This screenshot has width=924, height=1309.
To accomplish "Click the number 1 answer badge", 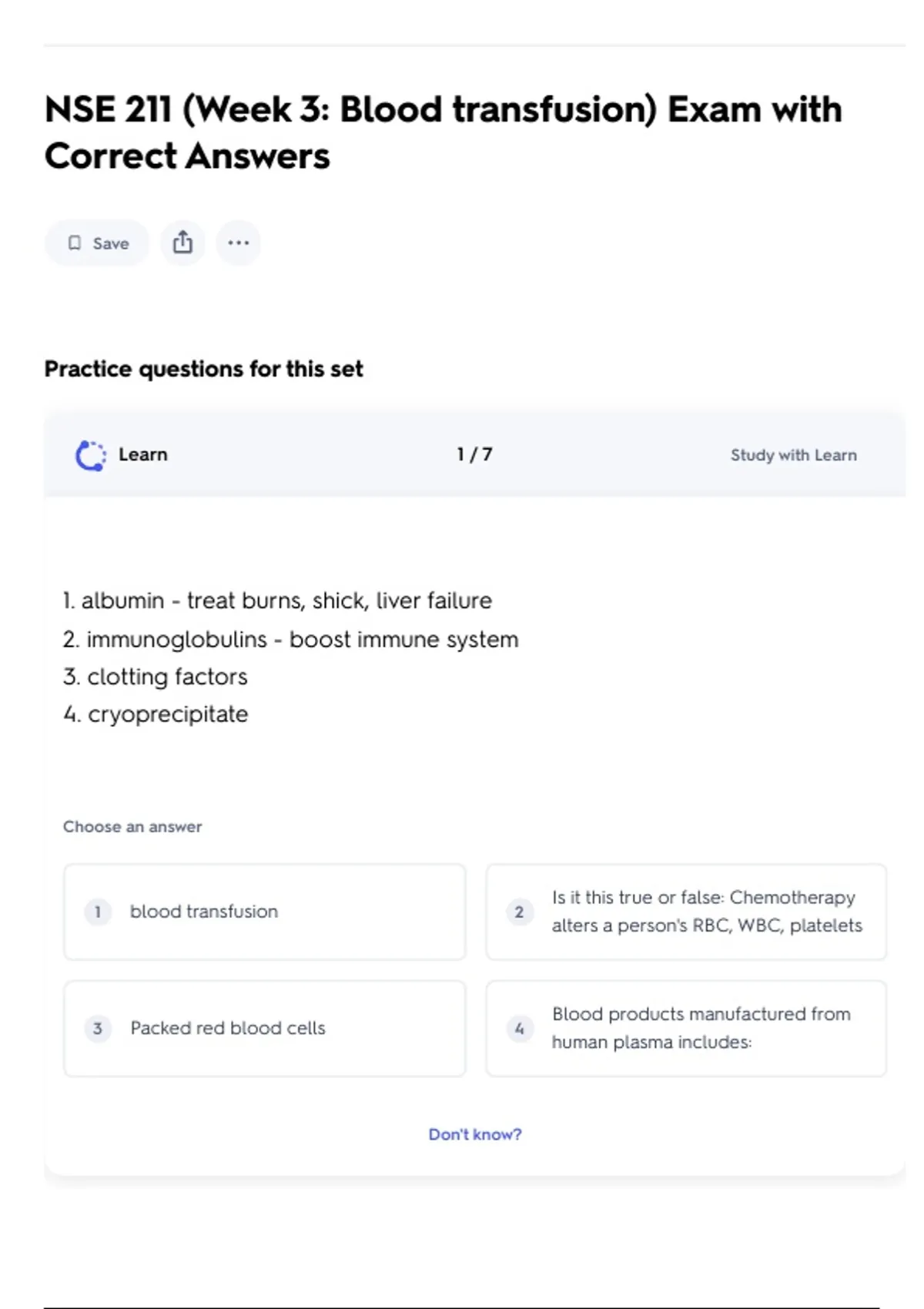I will tap(98, 912).
